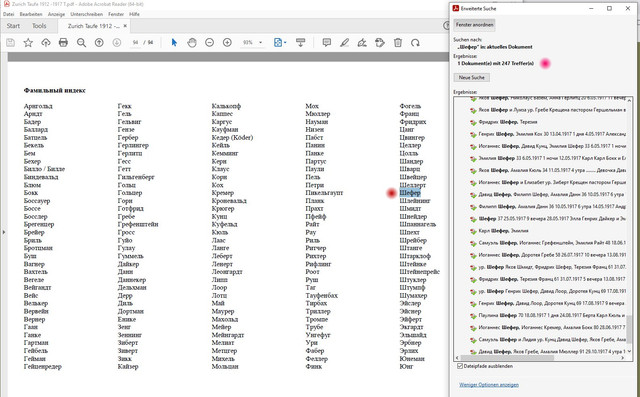Click the scrolling mode toolbar icon
The width and height of the screenshot is (640, 397).
[x=301, y=42]
